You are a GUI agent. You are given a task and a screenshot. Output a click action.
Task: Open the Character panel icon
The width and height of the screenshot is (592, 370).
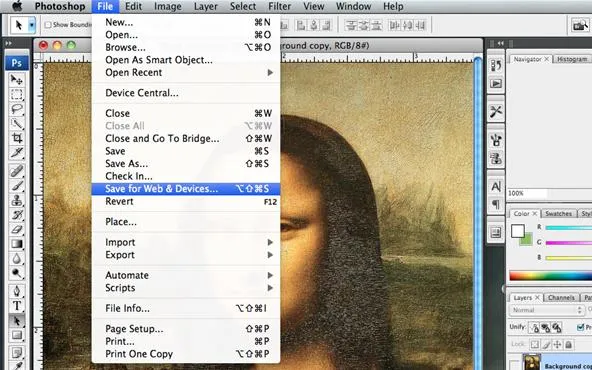496,186
